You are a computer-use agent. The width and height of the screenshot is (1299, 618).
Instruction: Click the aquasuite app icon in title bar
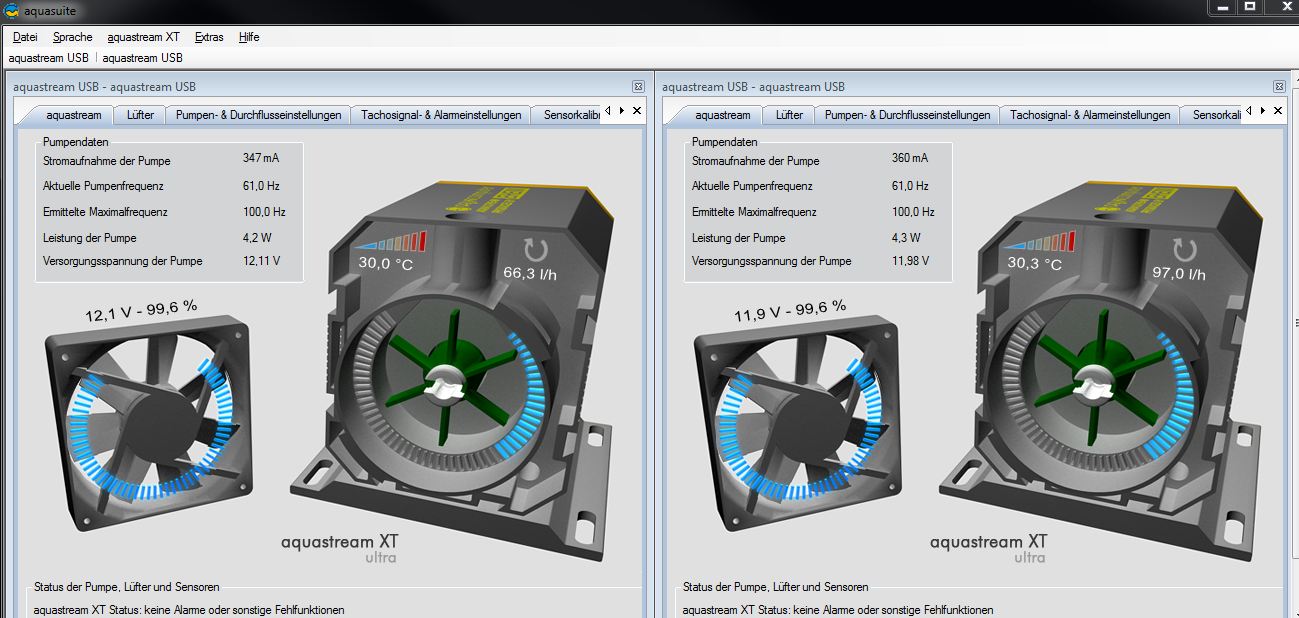pyautogui.click(x=11, y=9)
